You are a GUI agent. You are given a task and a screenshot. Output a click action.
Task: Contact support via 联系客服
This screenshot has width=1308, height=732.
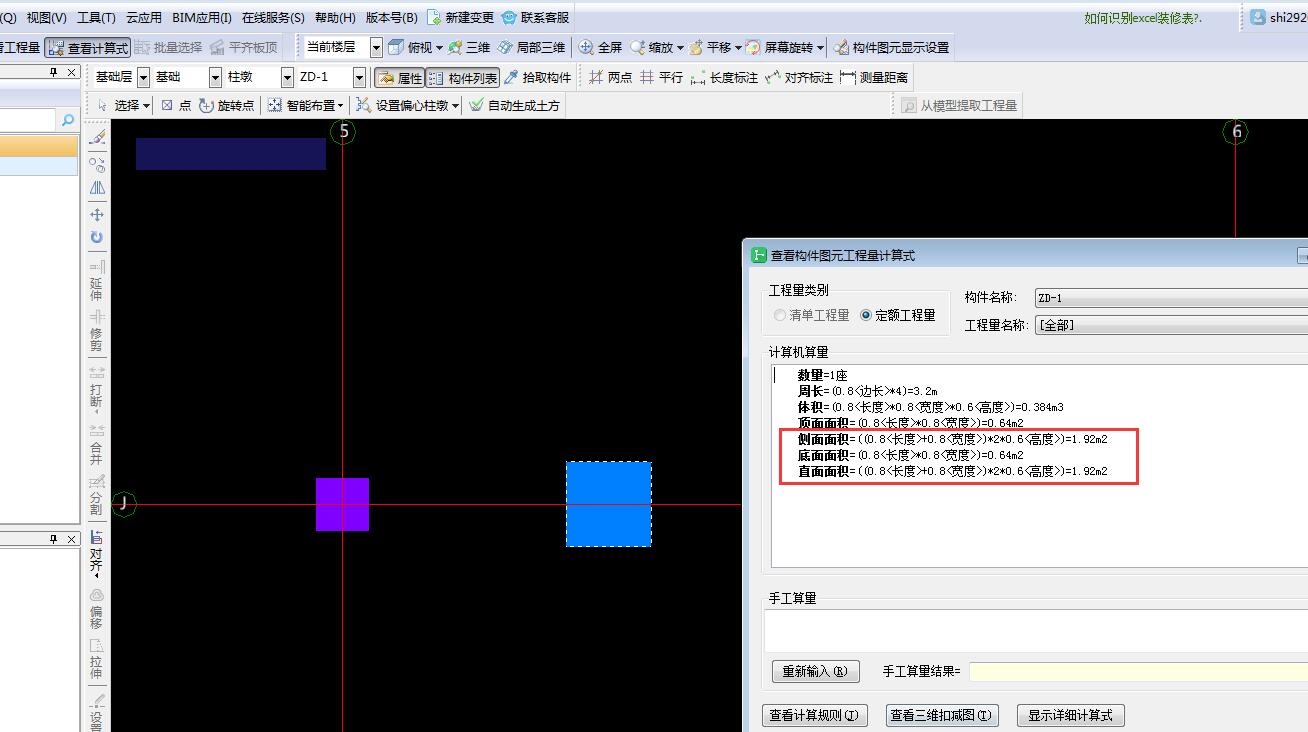click(x=536, y=18)
